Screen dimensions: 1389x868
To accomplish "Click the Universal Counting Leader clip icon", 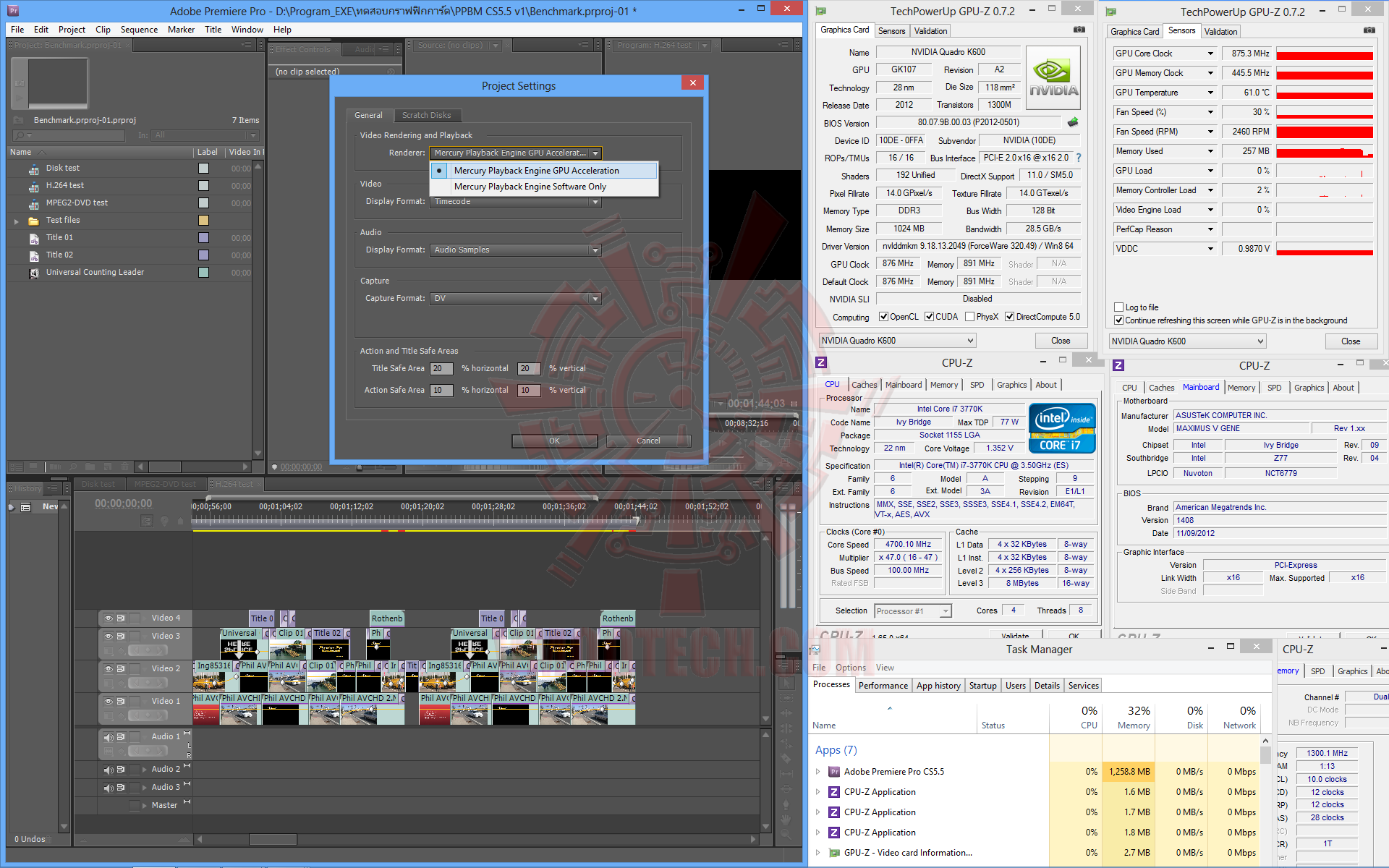I will pyautogui.click(x=34, y=273).
